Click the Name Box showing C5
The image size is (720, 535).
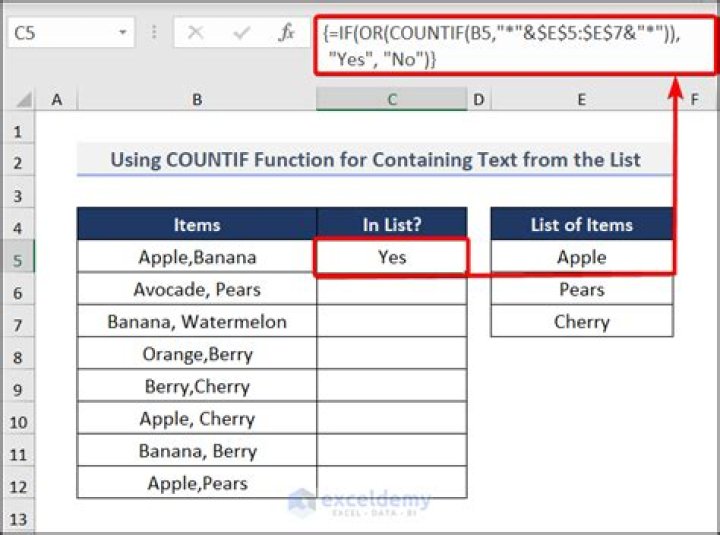click(71, 33)
